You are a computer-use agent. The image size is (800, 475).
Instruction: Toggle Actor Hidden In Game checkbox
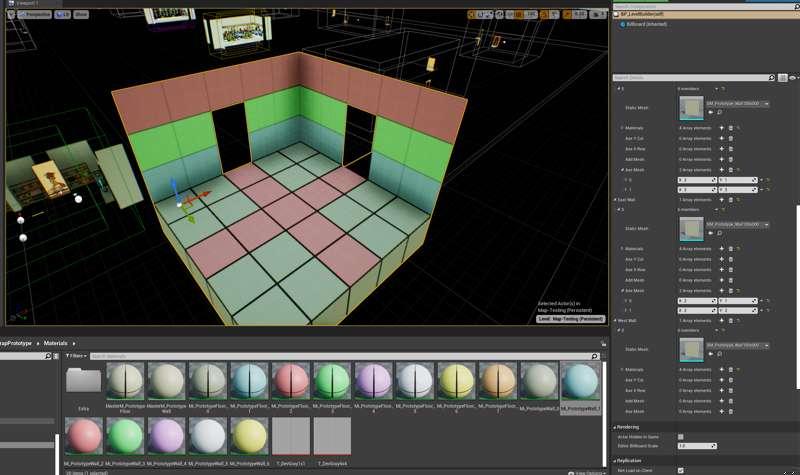681,437
